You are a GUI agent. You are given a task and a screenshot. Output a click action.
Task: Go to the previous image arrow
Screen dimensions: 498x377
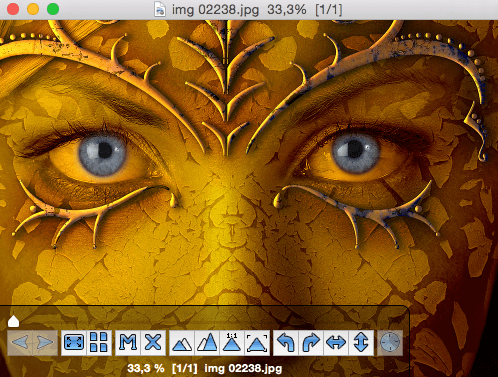pos(20,342)
